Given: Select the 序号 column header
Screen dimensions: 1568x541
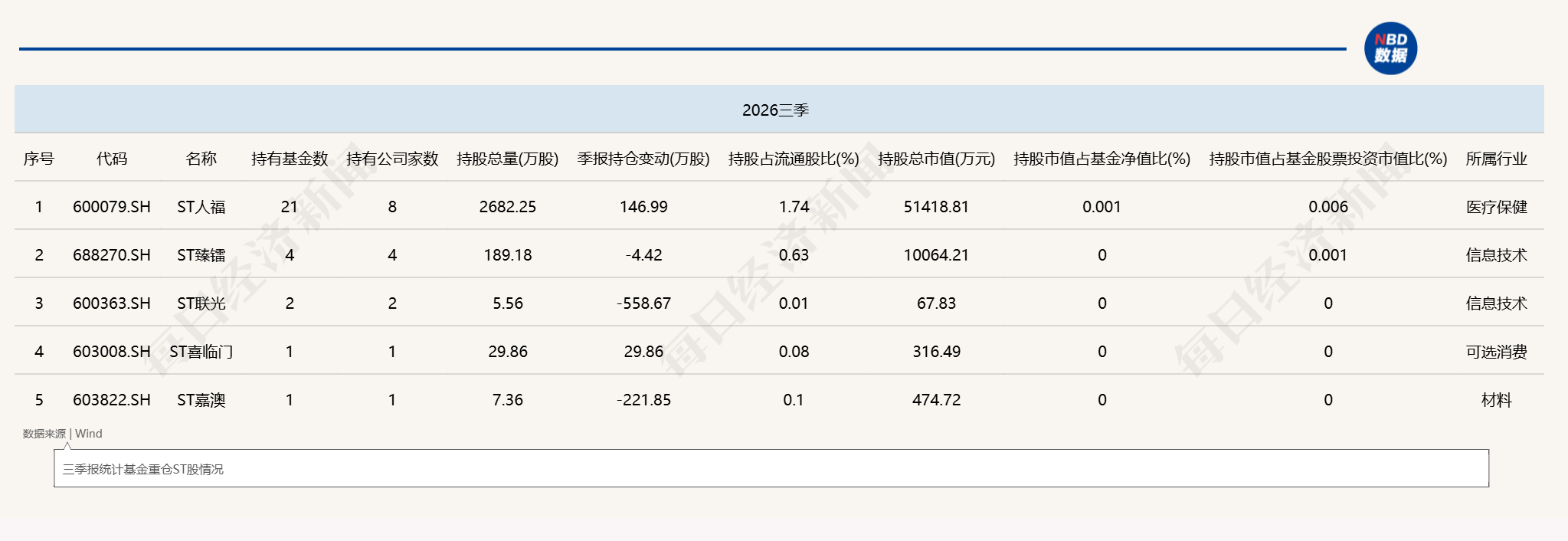Looking at the screenshot, I should pyautogui.click(x=39, y=159).
